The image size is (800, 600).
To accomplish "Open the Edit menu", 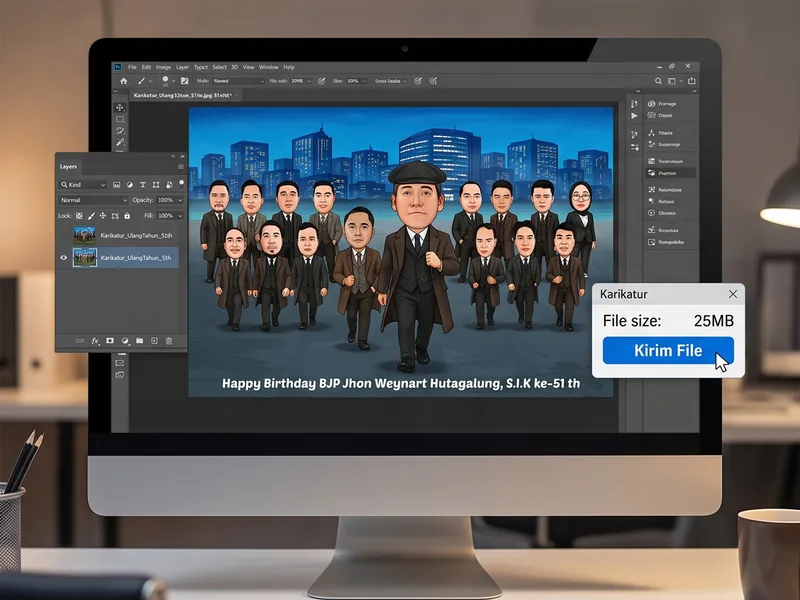I will tap(146, 67).
